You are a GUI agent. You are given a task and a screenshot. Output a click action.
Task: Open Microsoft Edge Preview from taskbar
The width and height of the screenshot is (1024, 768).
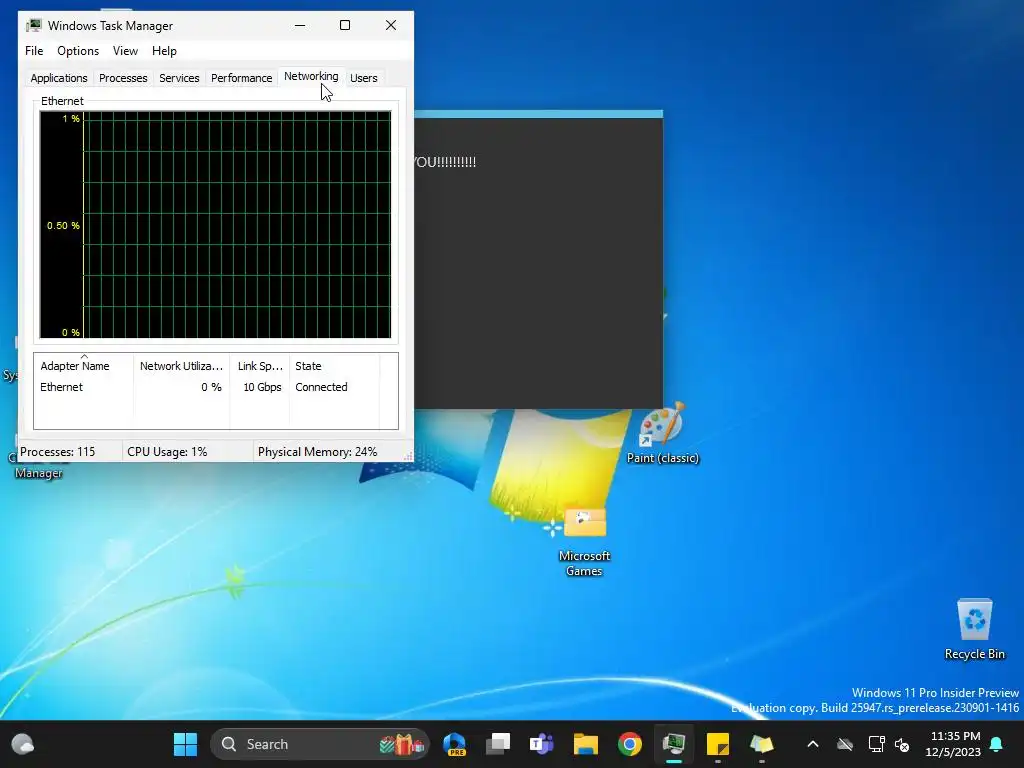coord(454,744)
